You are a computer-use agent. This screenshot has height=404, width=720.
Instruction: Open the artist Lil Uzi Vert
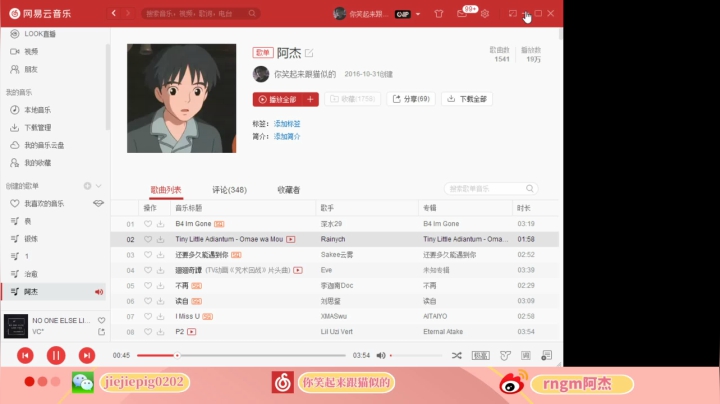pos(337,332)
